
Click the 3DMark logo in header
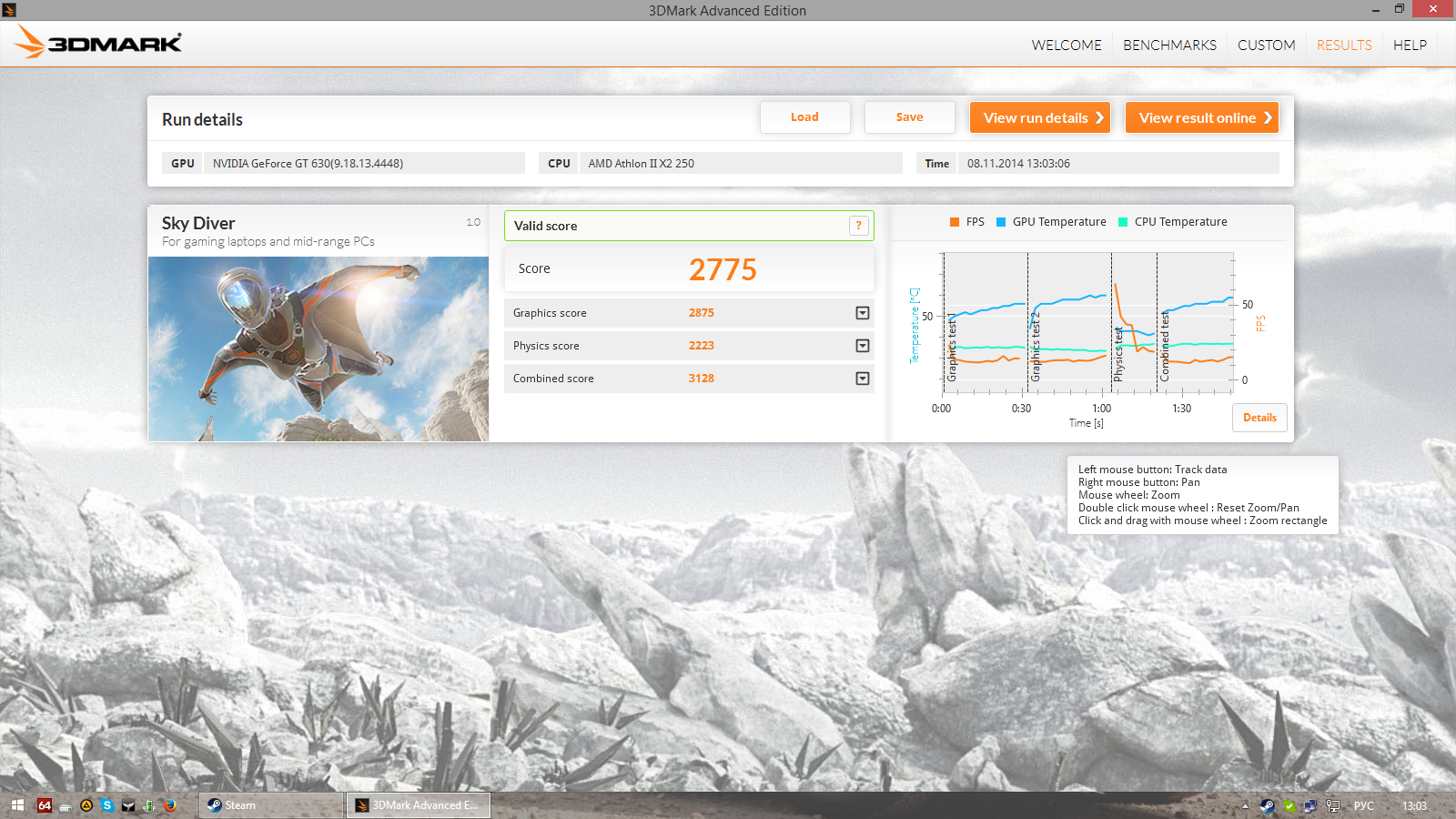(97, 42)
